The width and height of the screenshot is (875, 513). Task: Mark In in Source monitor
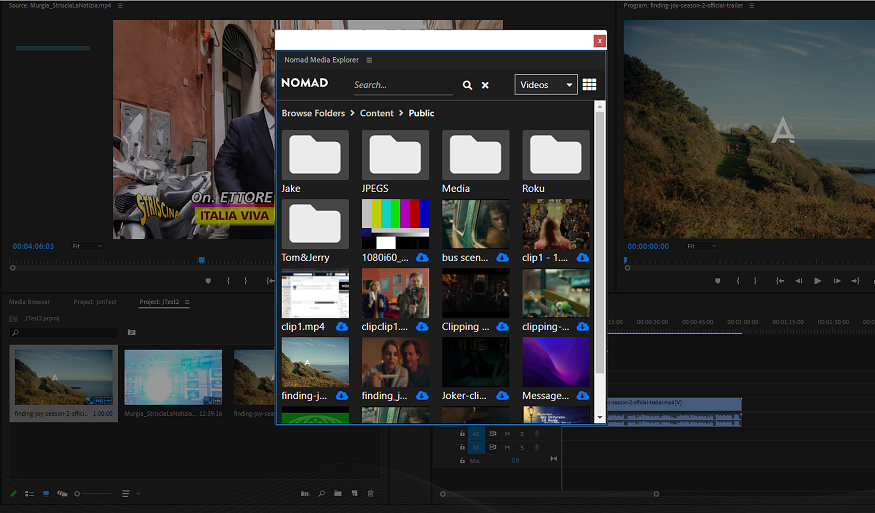[x=228, y=281]
